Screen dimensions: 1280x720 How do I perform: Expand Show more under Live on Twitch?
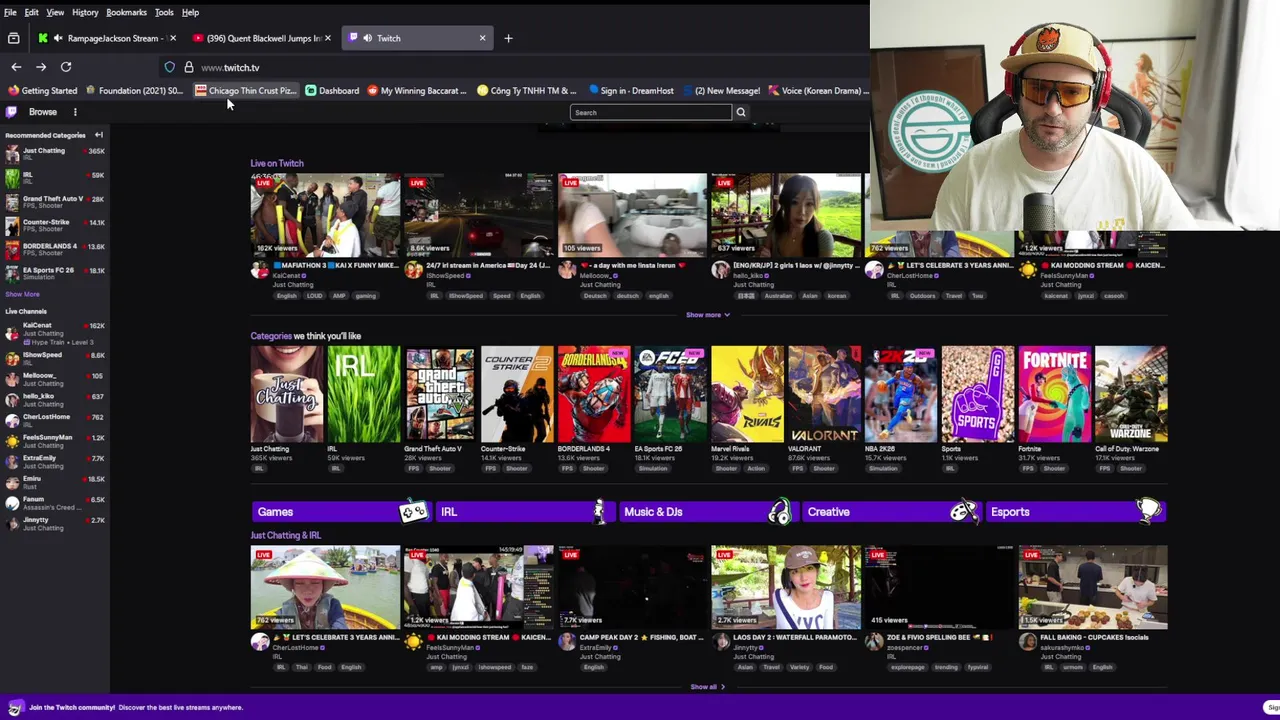pos(707,315)
